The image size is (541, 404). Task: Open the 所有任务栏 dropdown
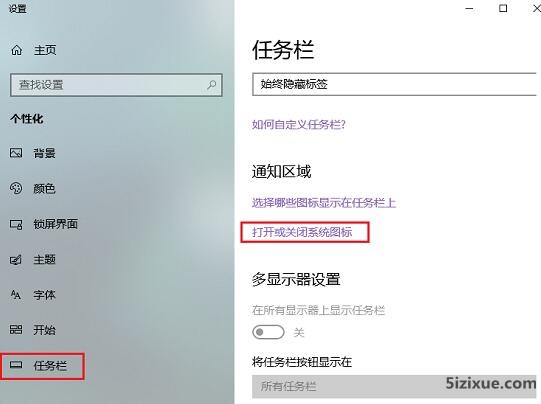click(x=394, y=386)
